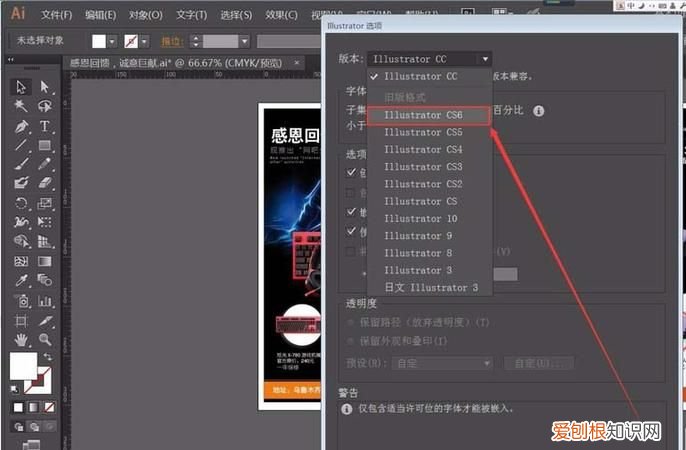Set paint mode to None in toolbox
686x450 pixels.
(50, 408)
